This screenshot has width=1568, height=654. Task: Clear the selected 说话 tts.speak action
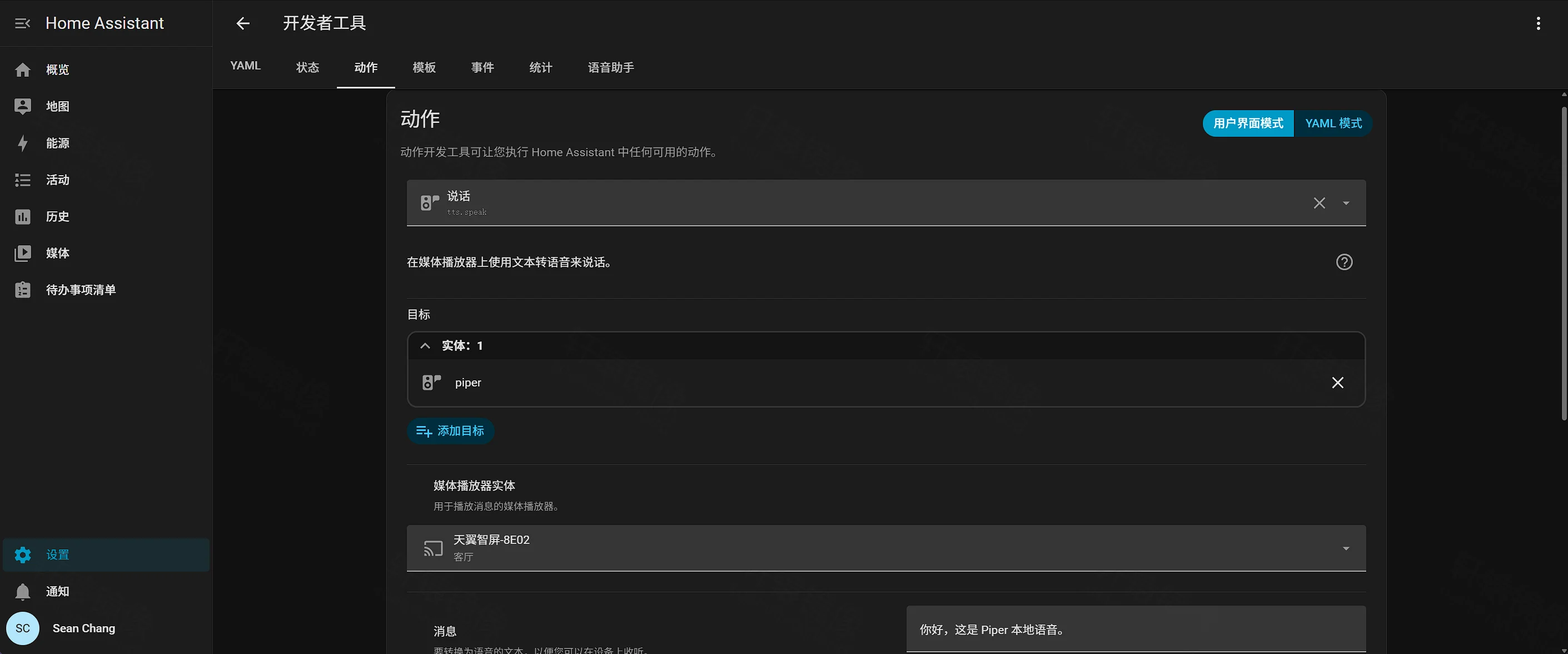(1319, 203)
